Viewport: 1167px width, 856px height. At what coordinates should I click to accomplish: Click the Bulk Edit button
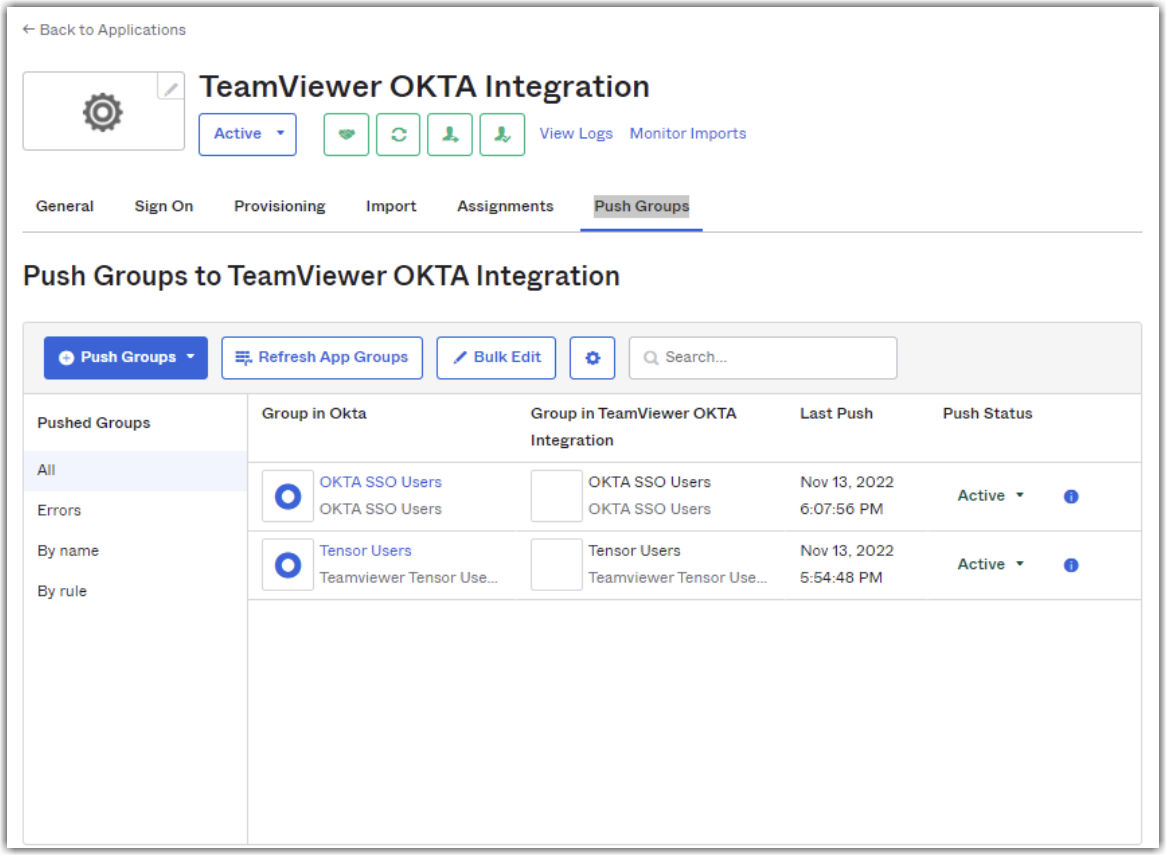(x=496, y=358)
